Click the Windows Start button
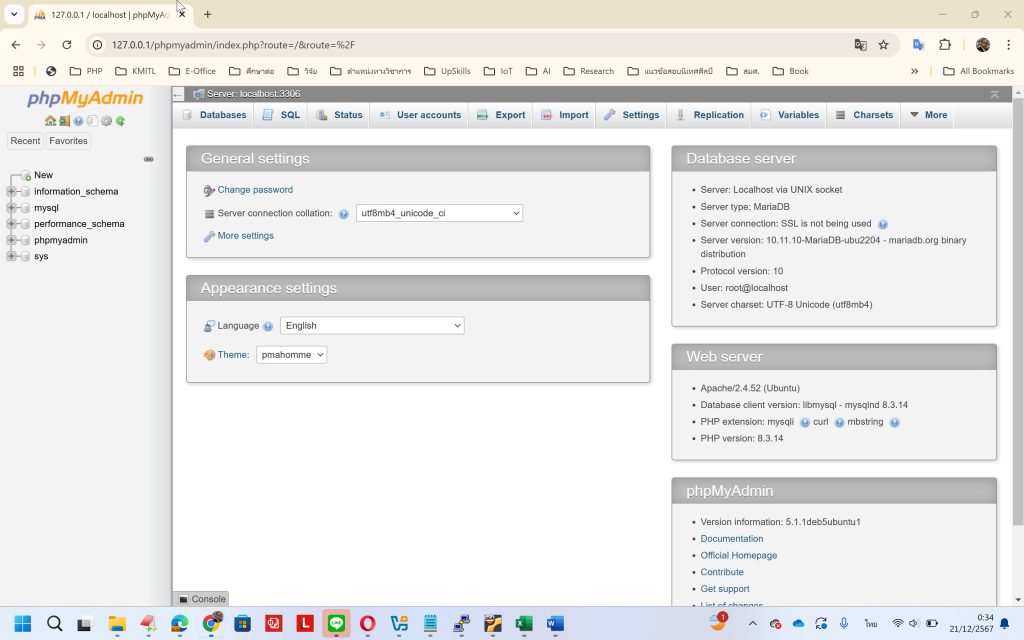Viewport: 1024px width, 640px height. (23, 624)
